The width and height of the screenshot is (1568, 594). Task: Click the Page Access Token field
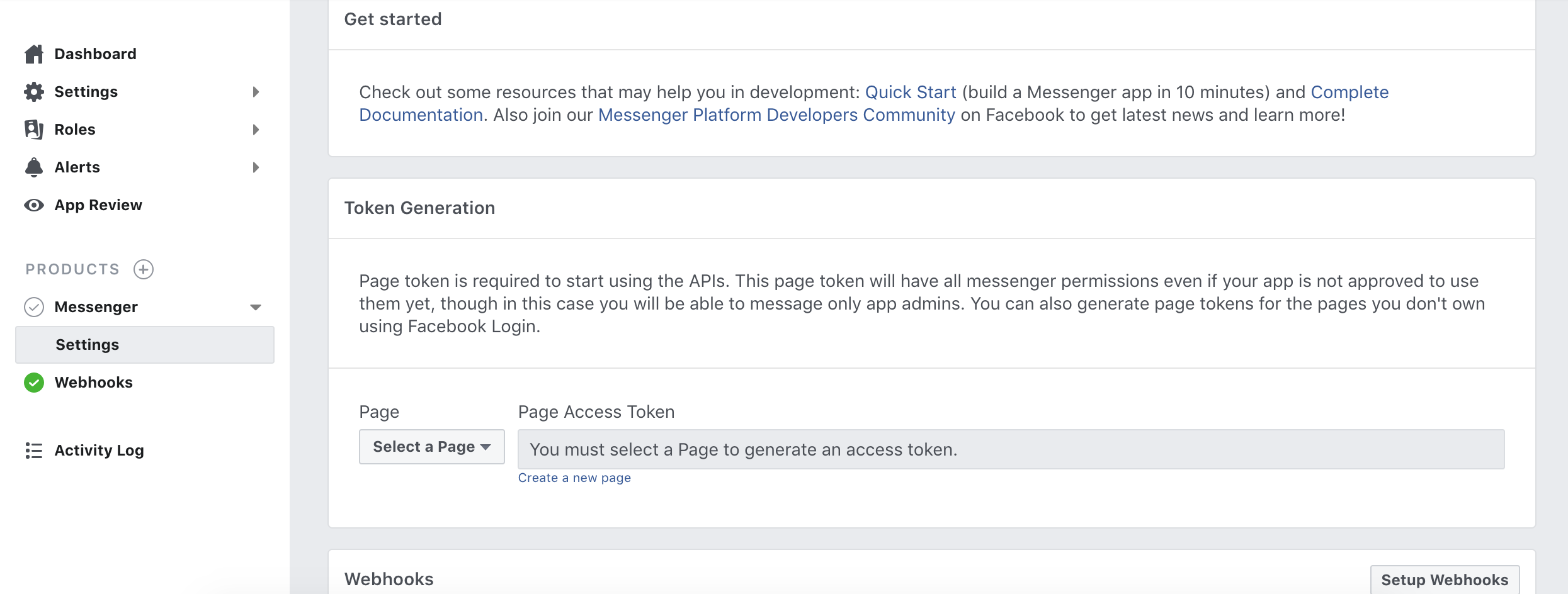(1011, 449)
